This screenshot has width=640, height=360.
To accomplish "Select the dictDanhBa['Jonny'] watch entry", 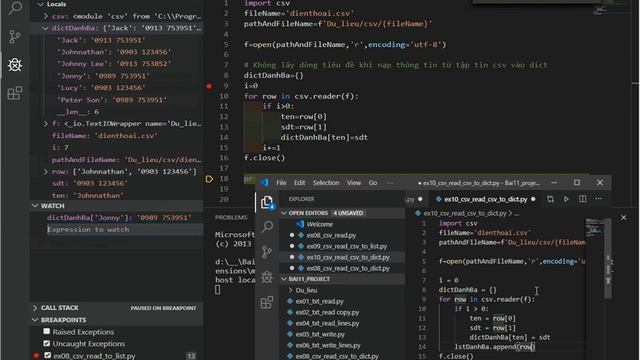I will (x=119, y=218).
